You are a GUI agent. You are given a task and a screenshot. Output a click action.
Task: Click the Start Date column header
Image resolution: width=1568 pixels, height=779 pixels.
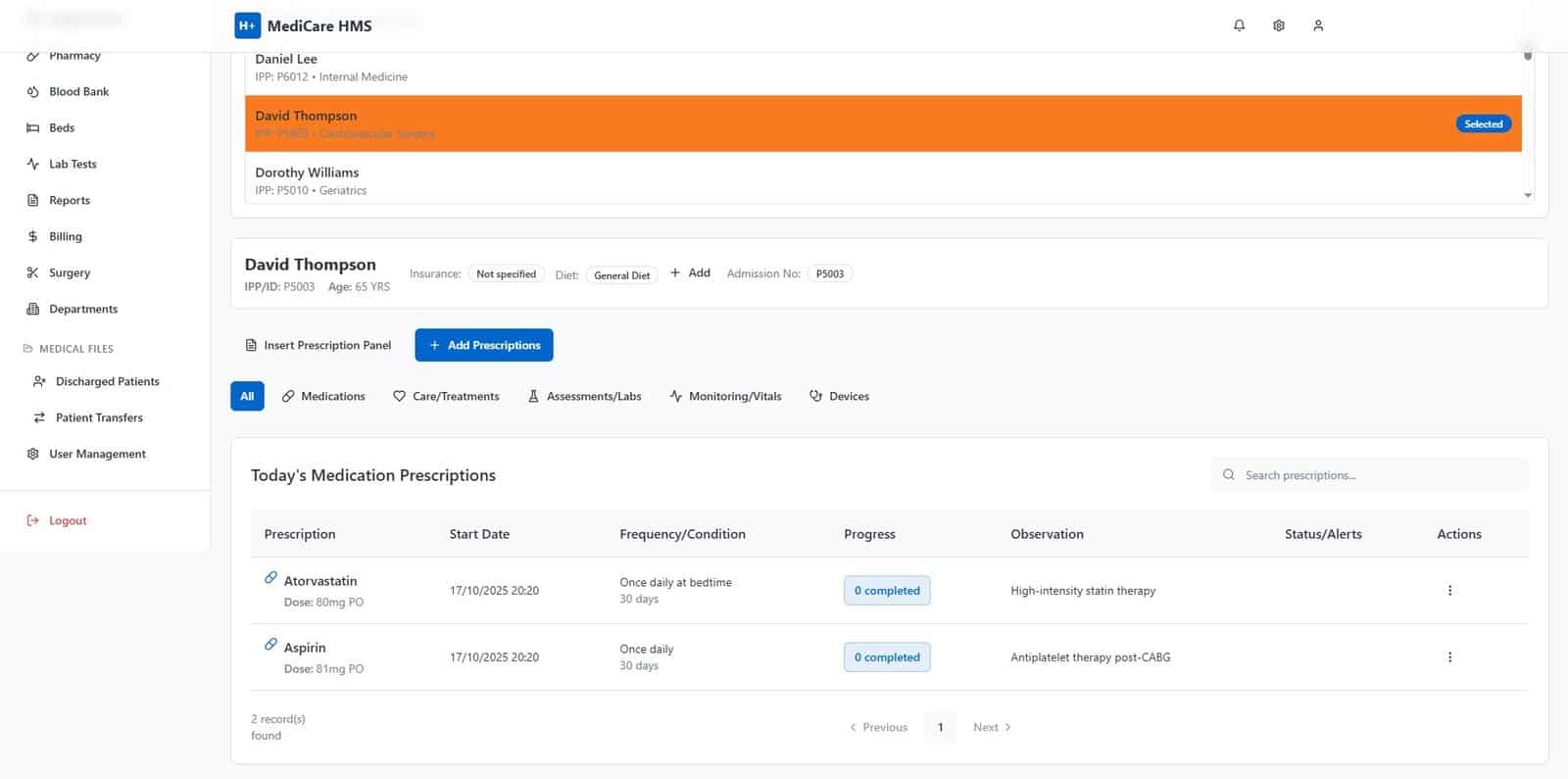479,535
